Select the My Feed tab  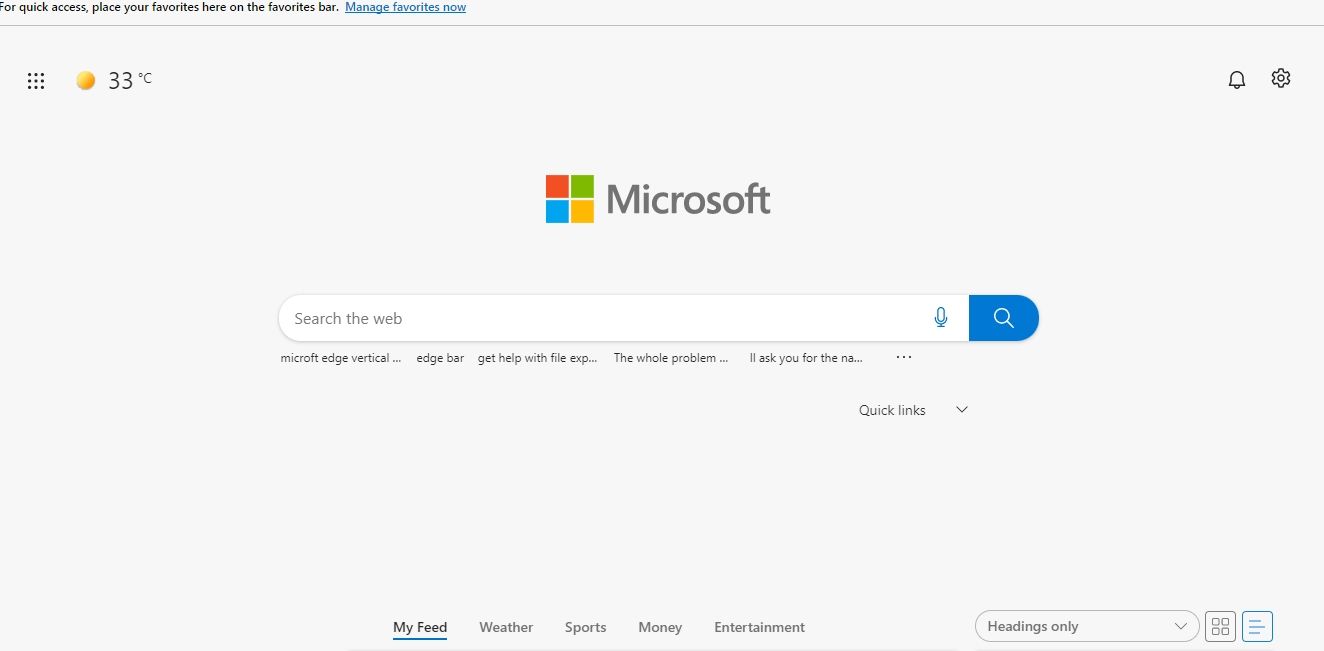[x=420, y=627]
